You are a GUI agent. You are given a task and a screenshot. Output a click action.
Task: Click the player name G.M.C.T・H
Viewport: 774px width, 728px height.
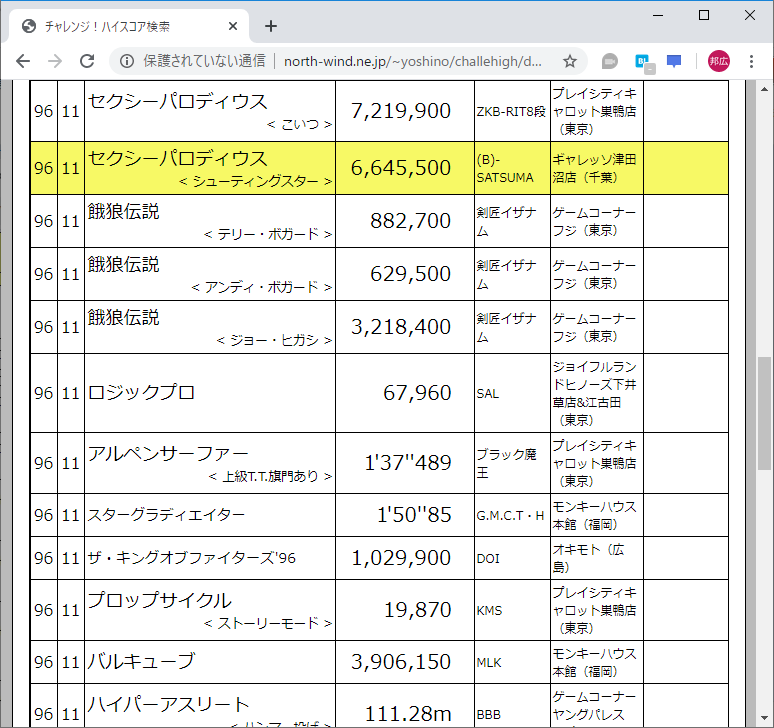tap(510, 516)
